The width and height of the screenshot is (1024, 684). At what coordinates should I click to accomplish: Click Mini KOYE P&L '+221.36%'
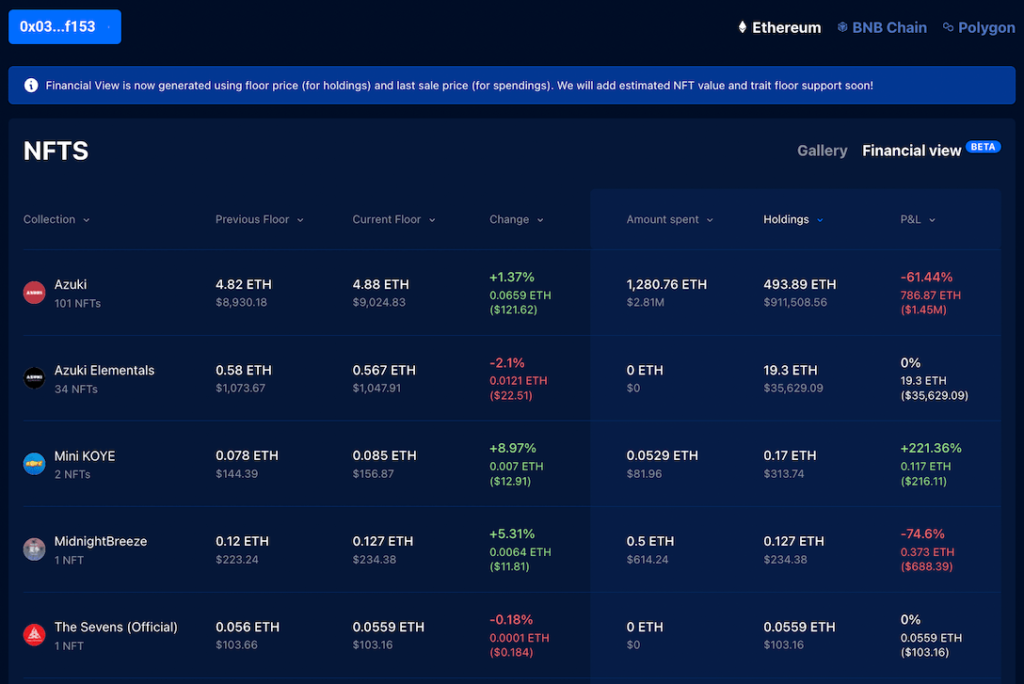click(x=931, y=448)
